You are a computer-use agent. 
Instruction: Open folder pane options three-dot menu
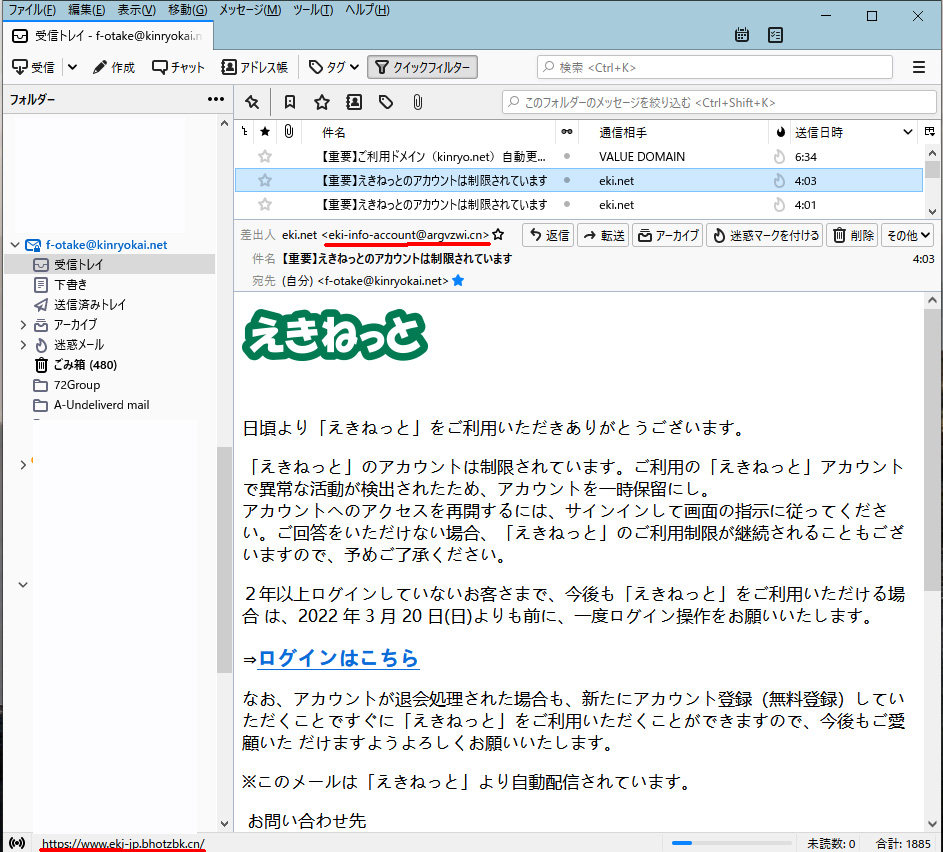(215, 99)
